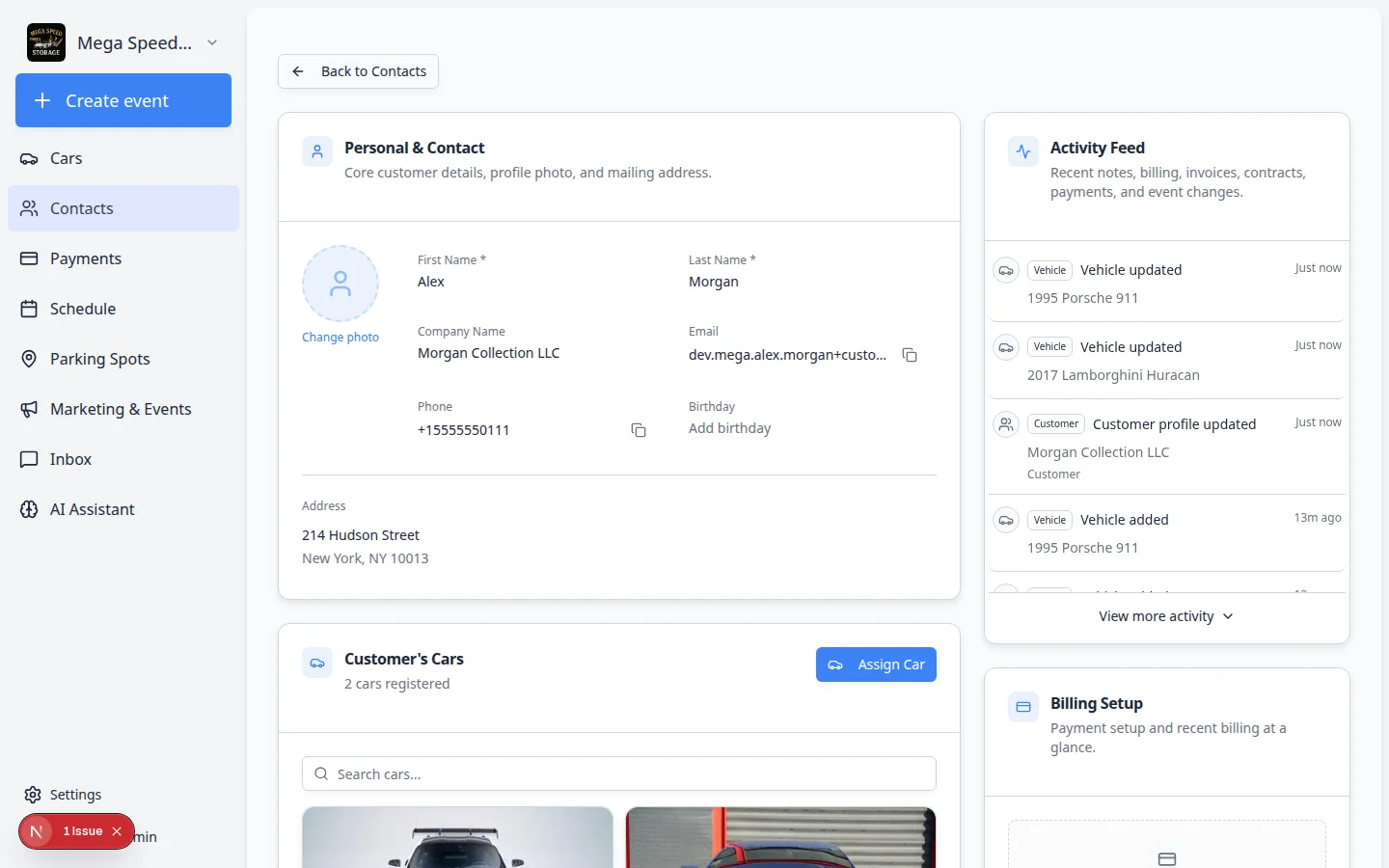Screen dimensions: 1389x868
Task: Open Customer profile updated activity entry
Action: (x=1167, y=448)
